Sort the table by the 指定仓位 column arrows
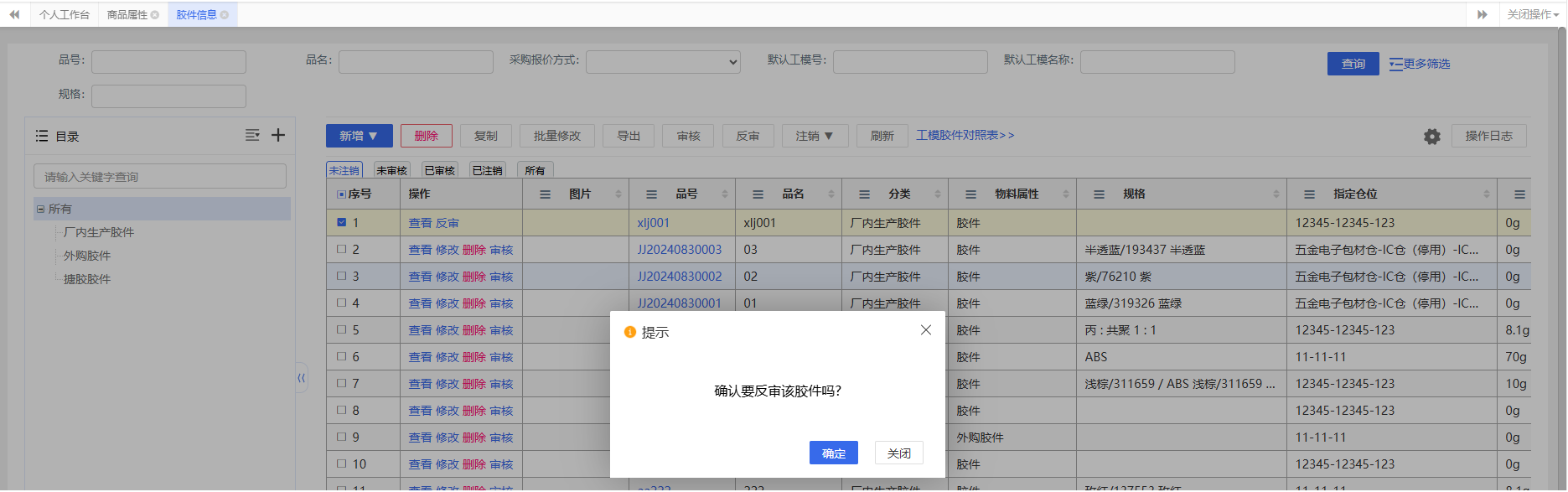Viewport: 1568px width, 492px height. [x=1487, y=194]
